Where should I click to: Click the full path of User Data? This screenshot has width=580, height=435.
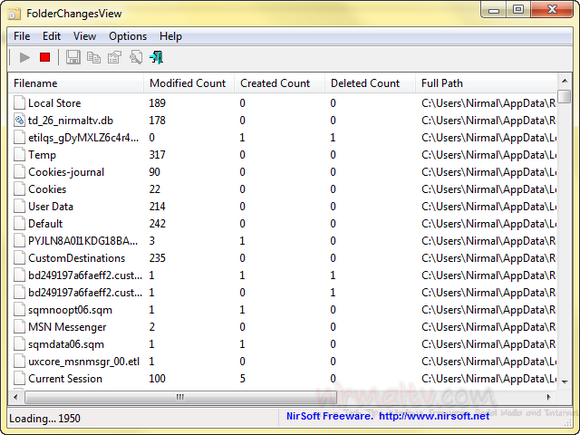[489, 206]
